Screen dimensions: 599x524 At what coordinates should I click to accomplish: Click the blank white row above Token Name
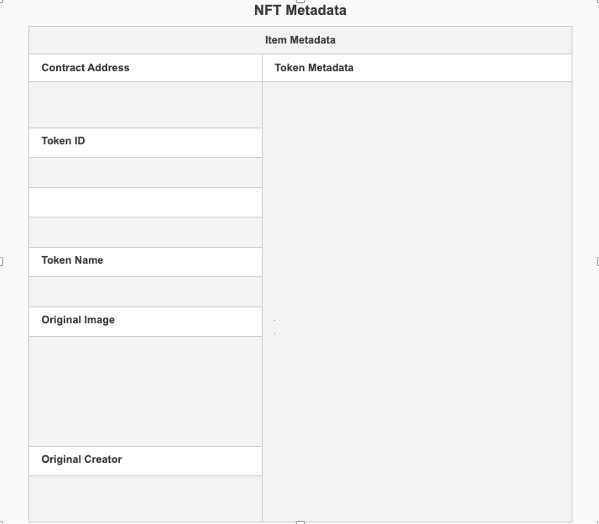tap(146, 202)
